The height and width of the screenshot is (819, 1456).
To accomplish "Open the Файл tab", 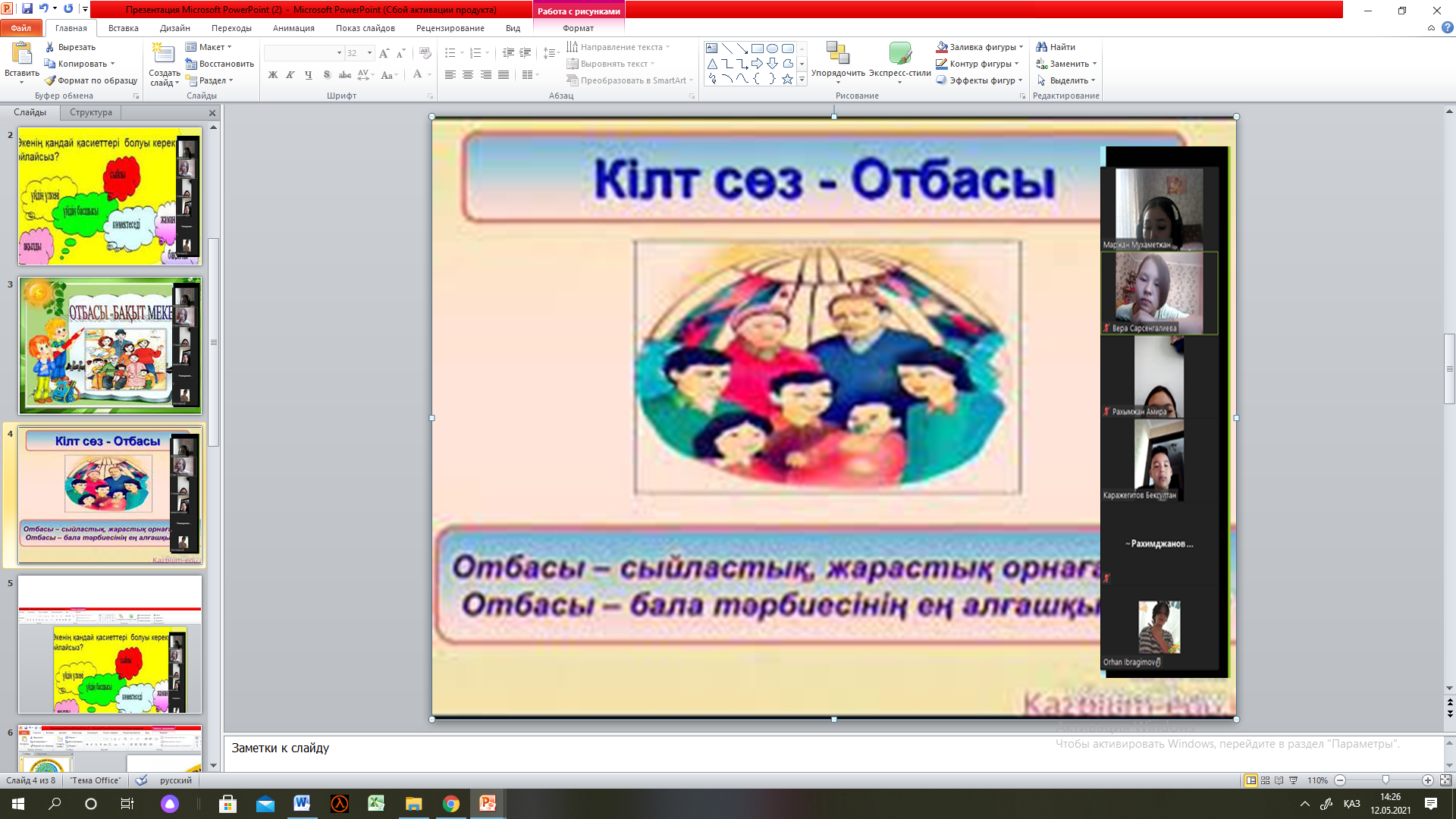I will (21, 28).
